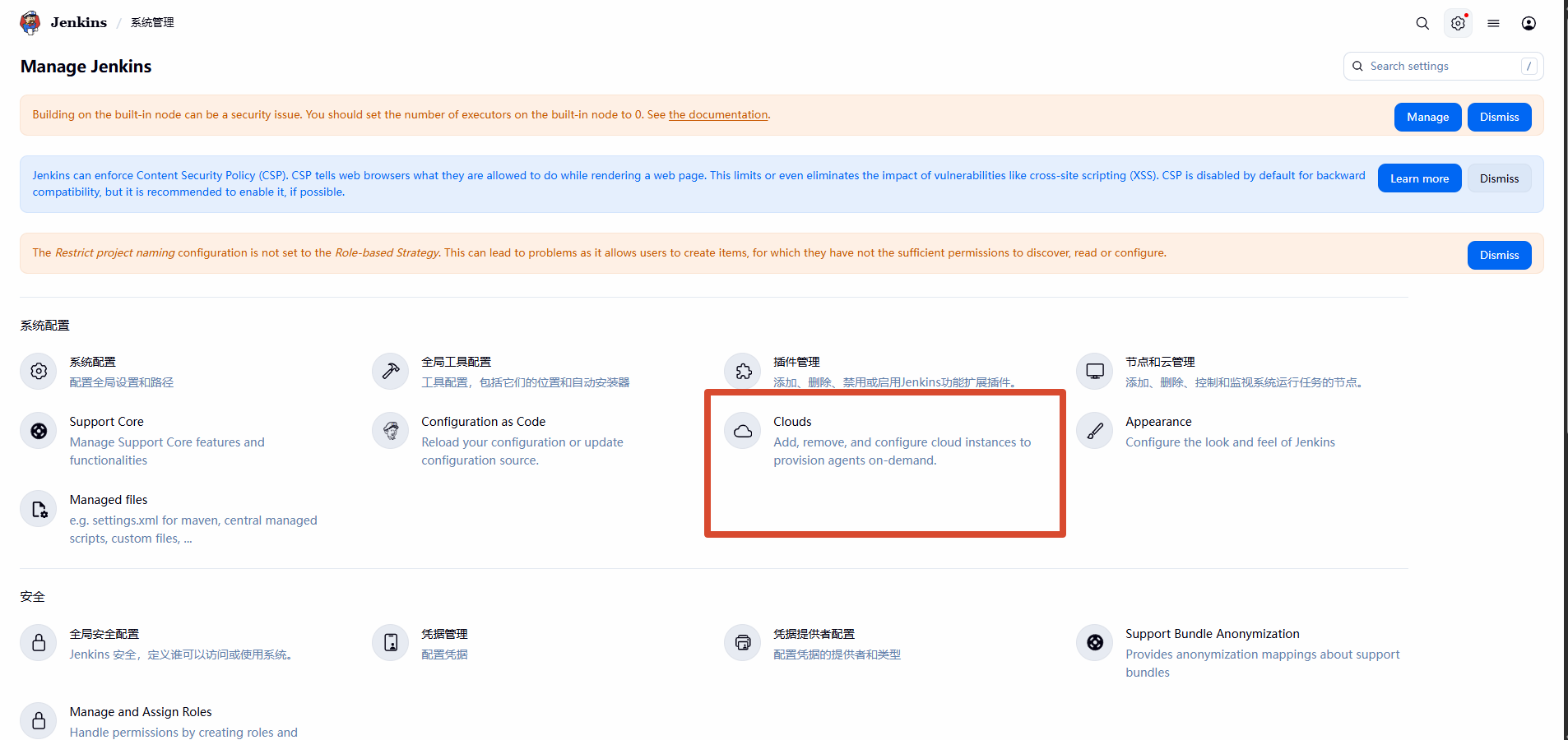Dismiss the Content Security Policy notice
The width and height of the screenshot is (1568, 740).
1499,178
